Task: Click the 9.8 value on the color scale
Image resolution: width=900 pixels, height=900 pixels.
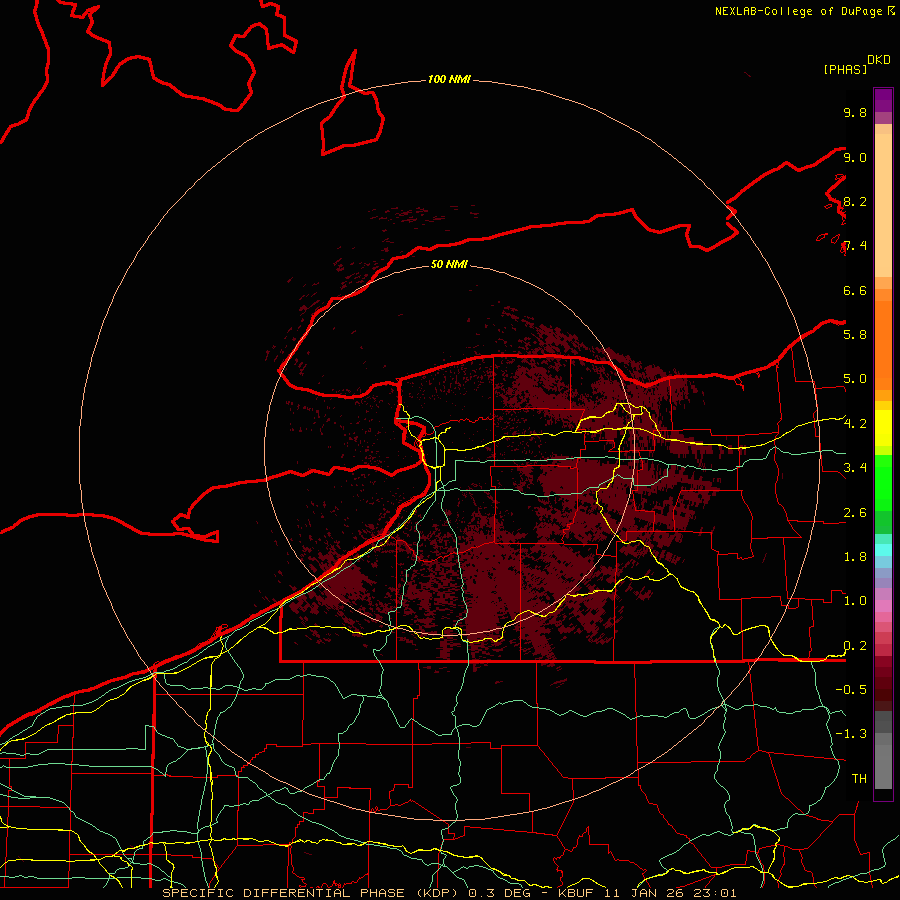Action: pyautogui.click(x=854, y=113)
